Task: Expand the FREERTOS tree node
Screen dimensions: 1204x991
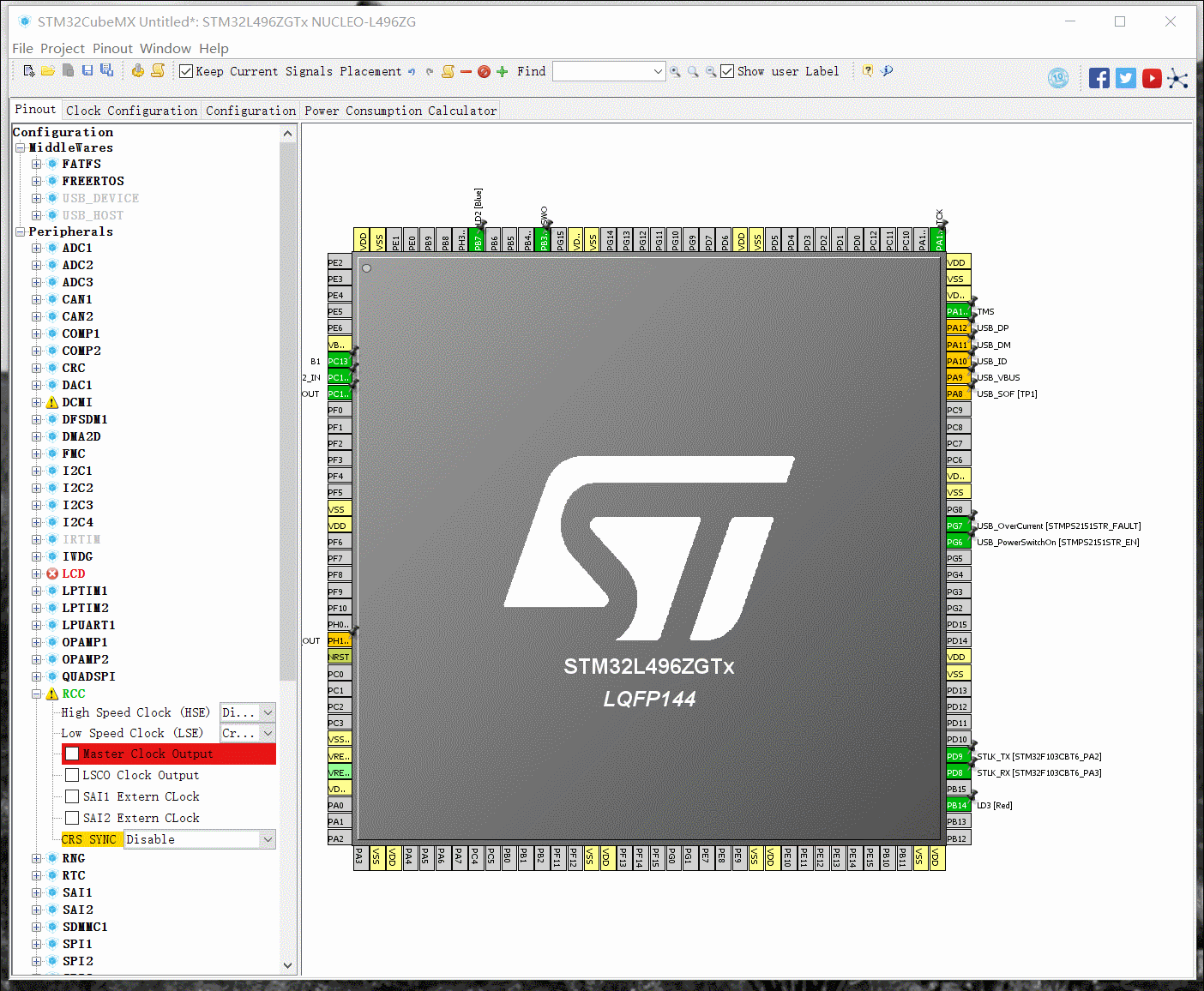Action: pos(37,181)
